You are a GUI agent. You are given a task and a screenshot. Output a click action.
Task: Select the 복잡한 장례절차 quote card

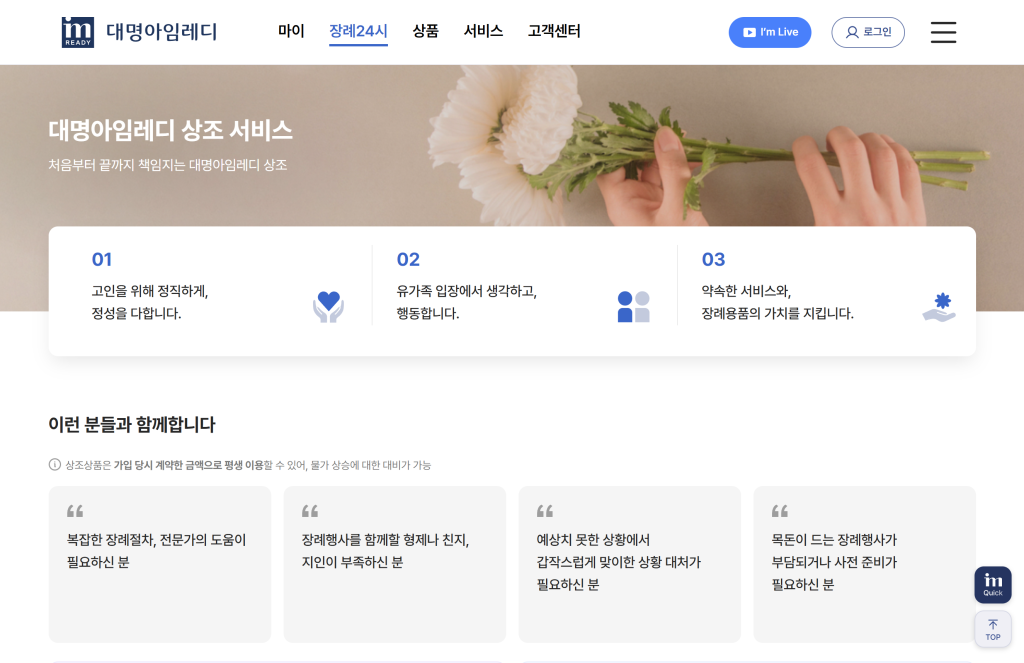pyautogui.click(x=160, y=564)
